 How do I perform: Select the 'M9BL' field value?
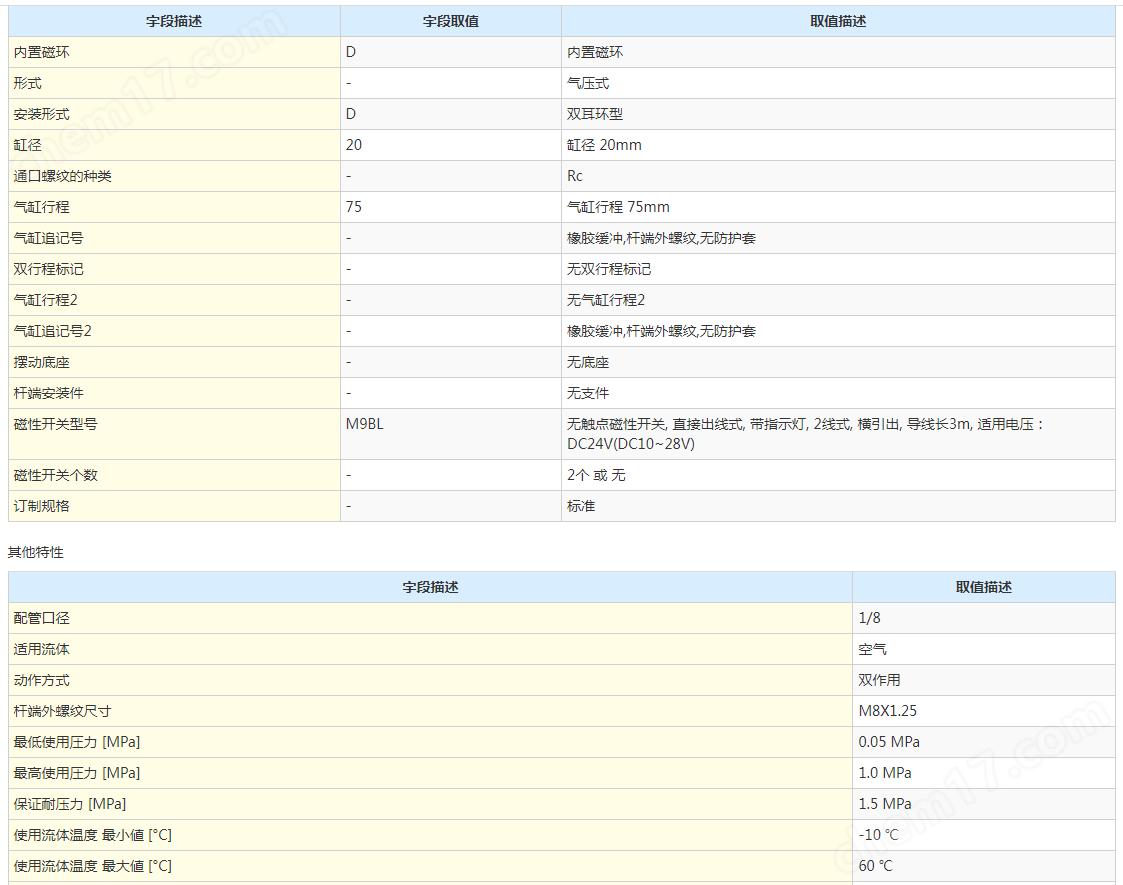click(x=365, y=424)
